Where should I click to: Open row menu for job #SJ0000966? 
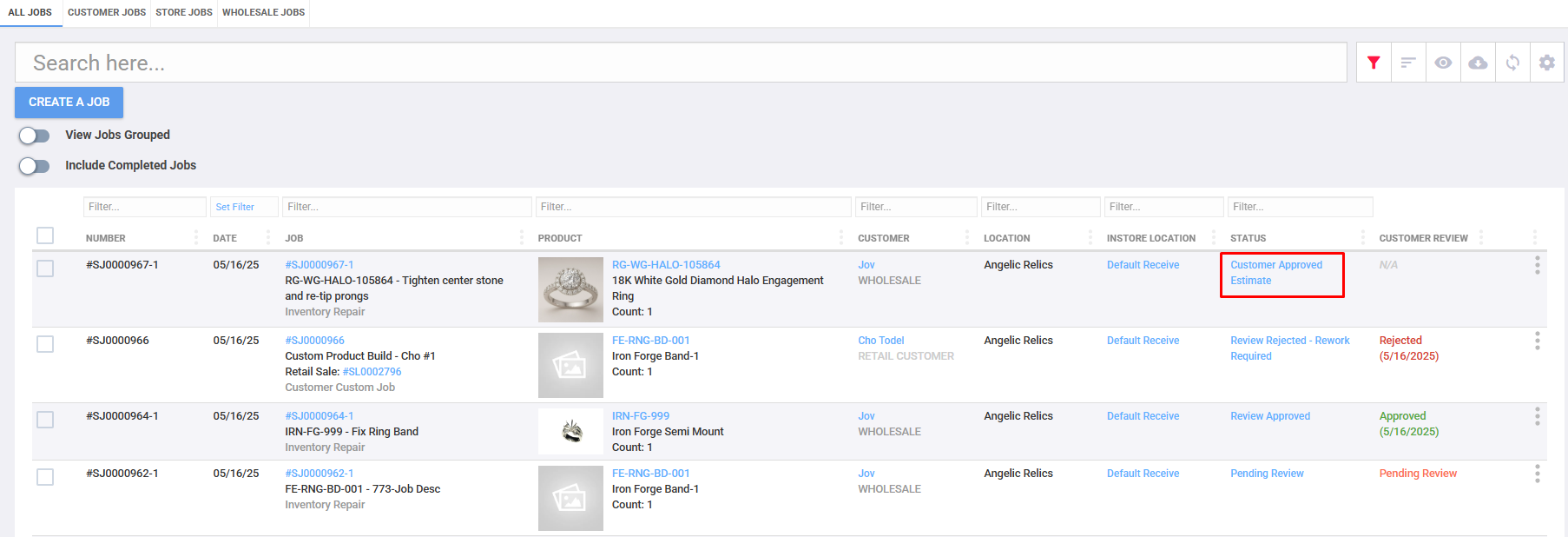pos(1537,341)
